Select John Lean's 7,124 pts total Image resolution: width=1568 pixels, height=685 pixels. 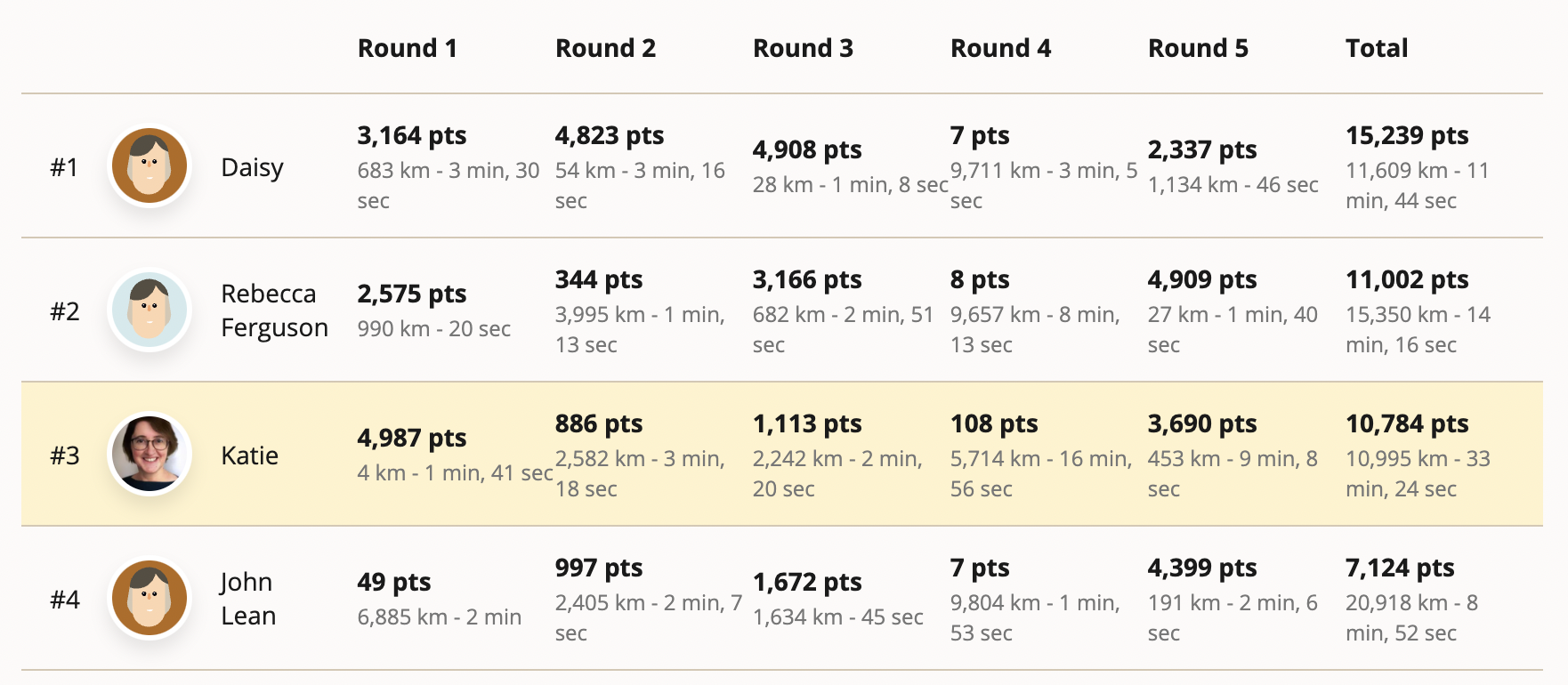pyautogui.click(x=1400, y=568)
